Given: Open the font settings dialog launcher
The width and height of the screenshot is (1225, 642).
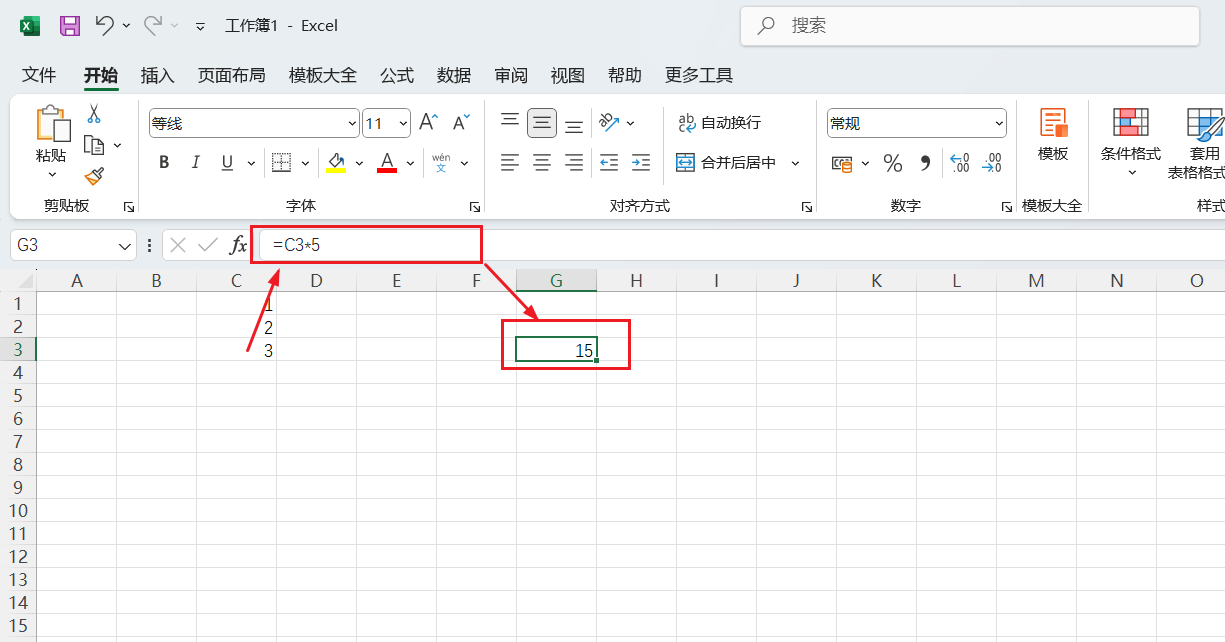Looking at the screenshot, I should 474,206.
